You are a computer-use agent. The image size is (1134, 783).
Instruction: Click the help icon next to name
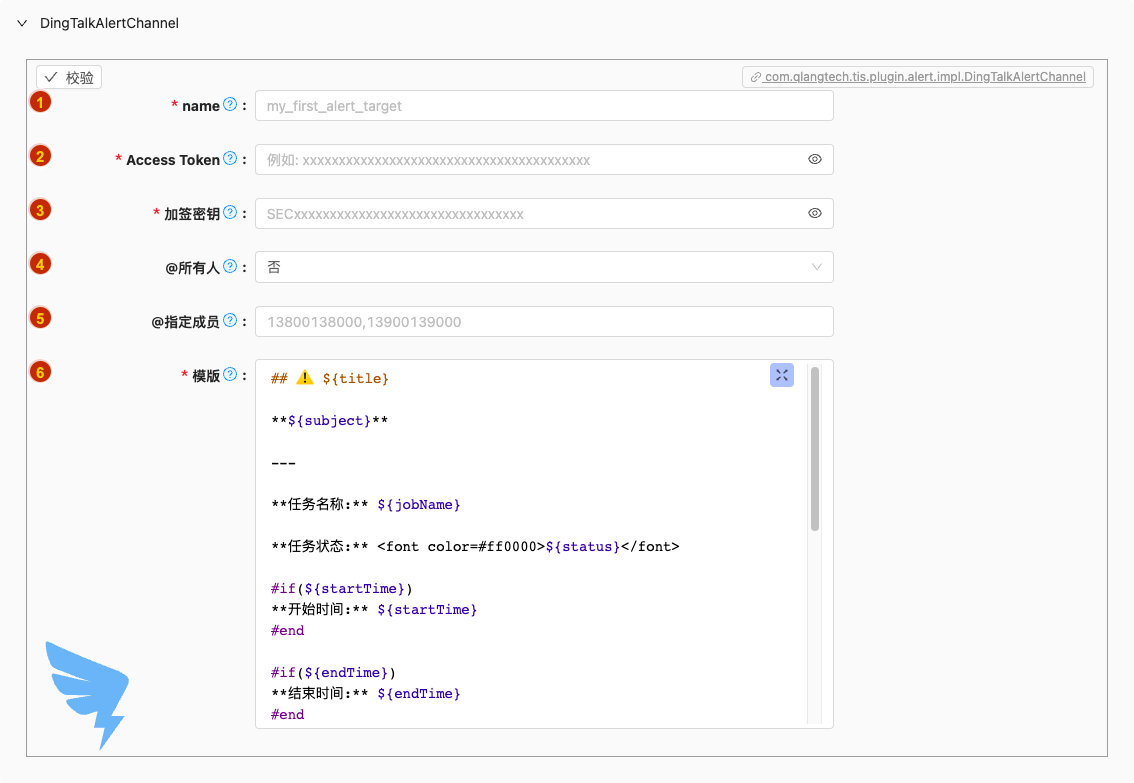pyautogui.click(x=230, y=105)
